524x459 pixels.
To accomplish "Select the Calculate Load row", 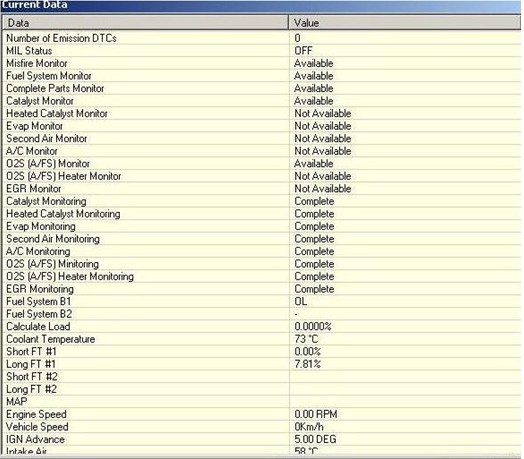I will (261, 327).
